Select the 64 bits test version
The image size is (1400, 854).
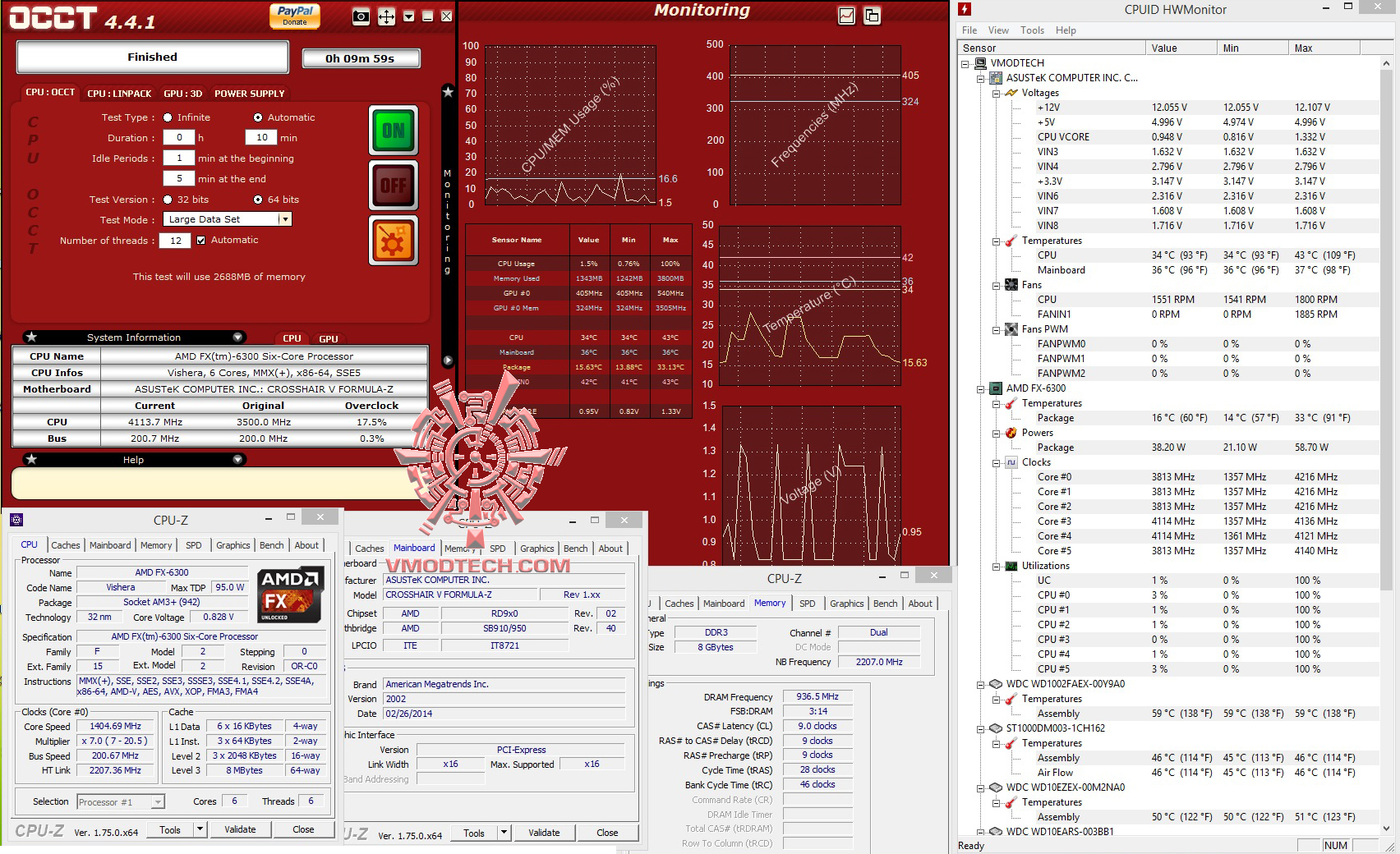(x=258, y=200)
